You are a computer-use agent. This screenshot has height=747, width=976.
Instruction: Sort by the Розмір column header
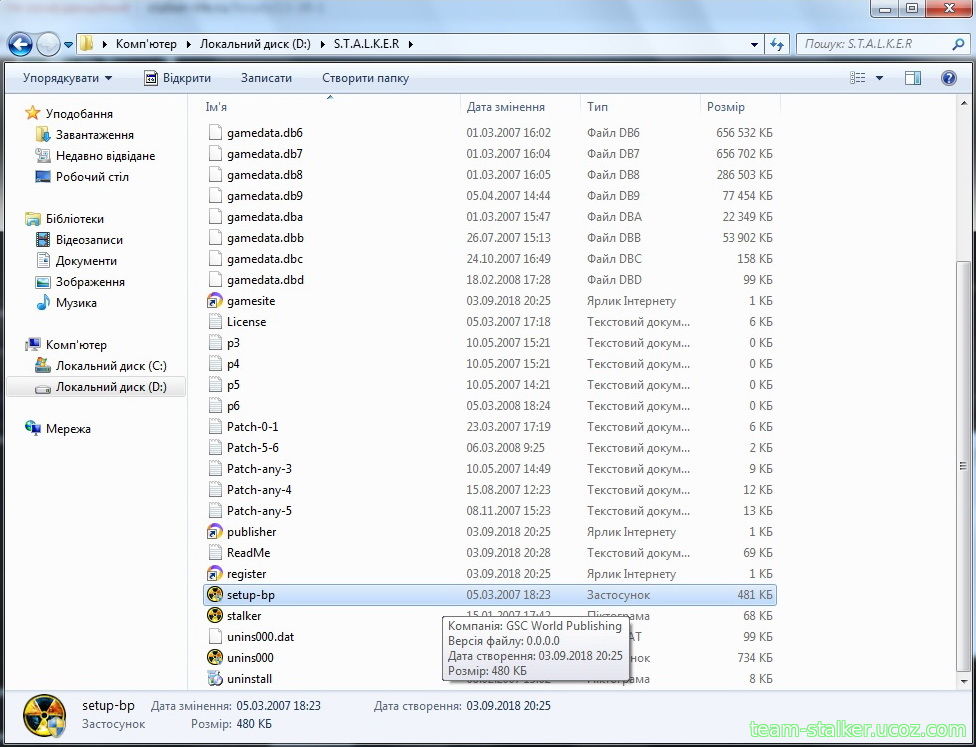726,107
